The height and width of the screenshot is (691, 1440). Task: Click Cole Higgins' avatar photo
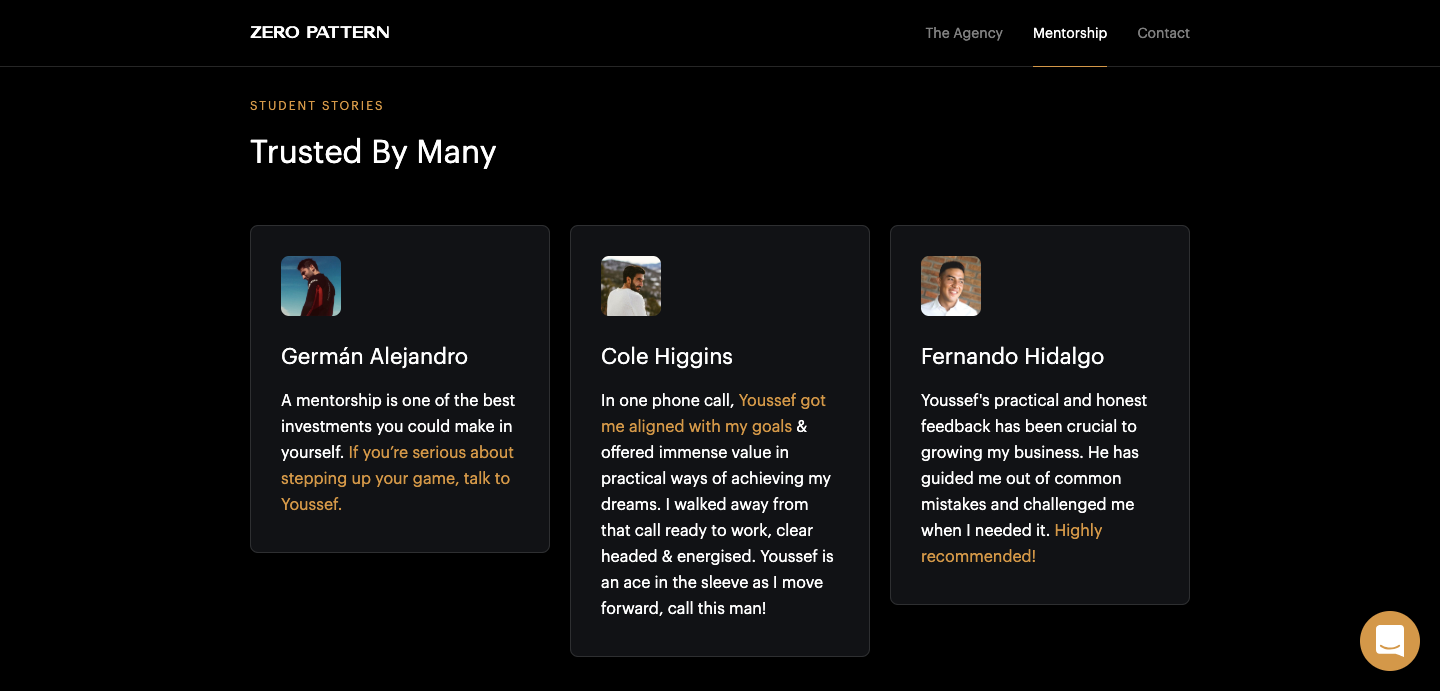click(x=631, y=286)
